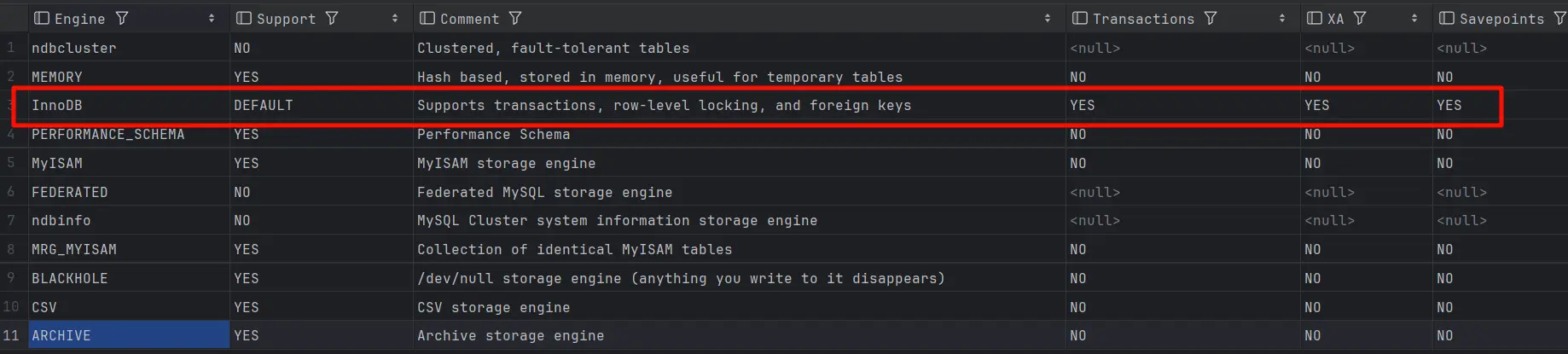Click the column icon beside Engine header
The image size is (1568, 354).
point(42,18)
